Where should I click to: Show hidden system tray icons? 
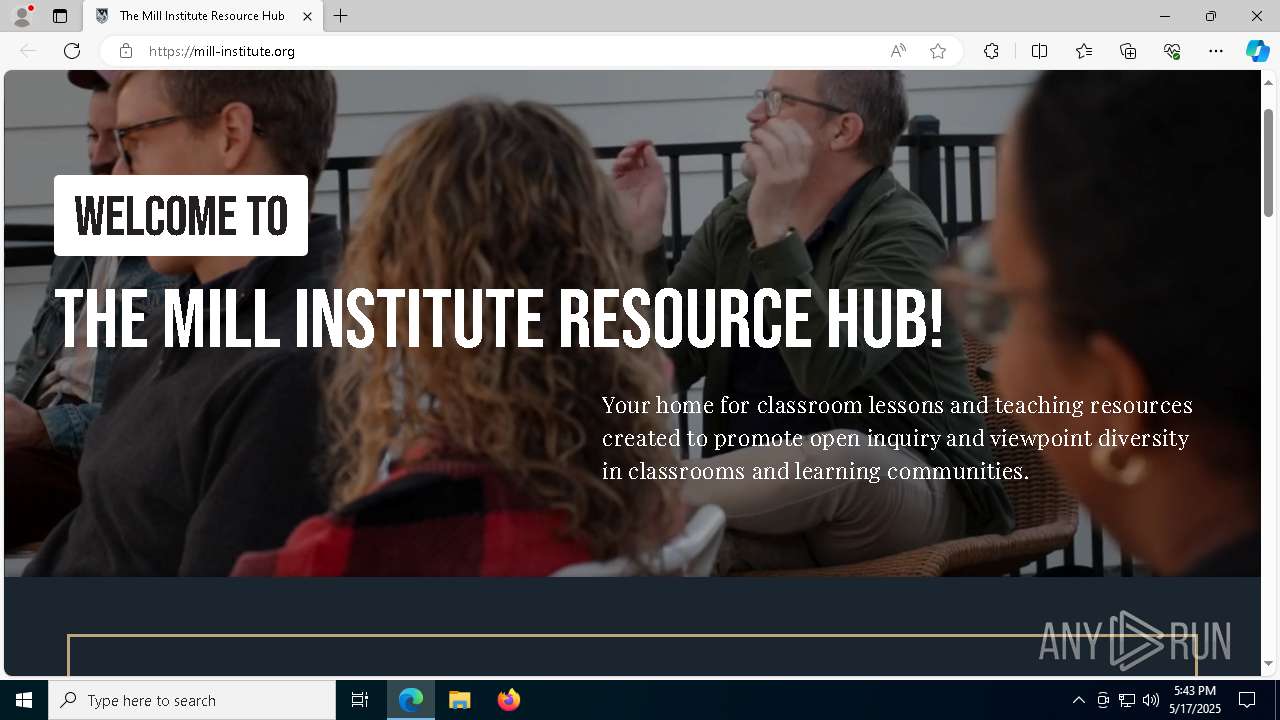click(x=1078, y=700)
